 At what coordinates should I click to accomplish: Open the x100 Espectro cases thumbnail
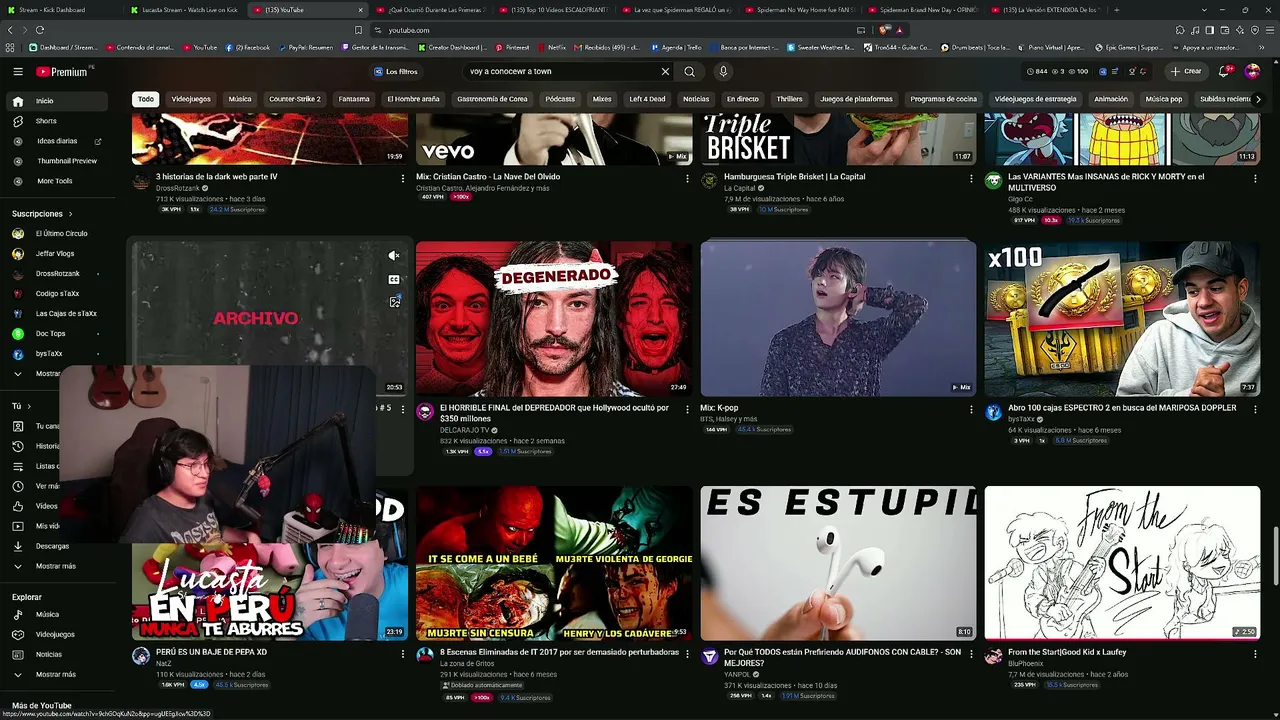tap(1122, 318)
